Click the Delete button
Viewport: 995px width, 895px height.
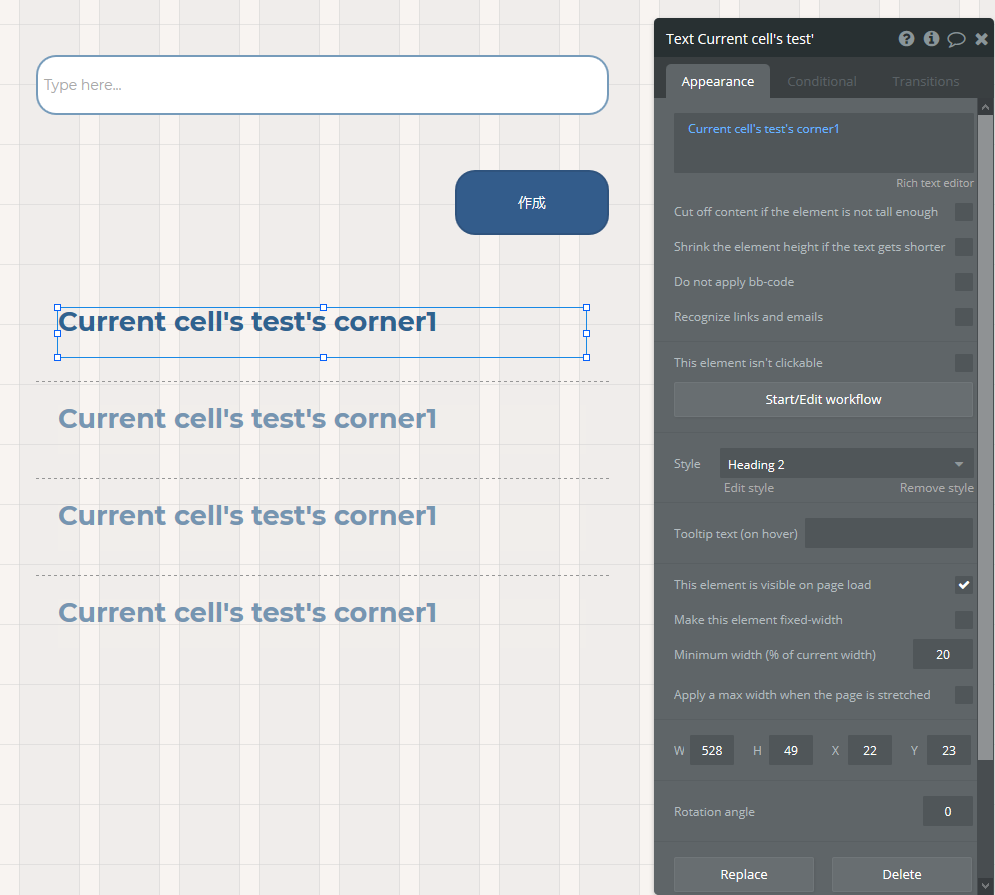[x=902, y=874]
